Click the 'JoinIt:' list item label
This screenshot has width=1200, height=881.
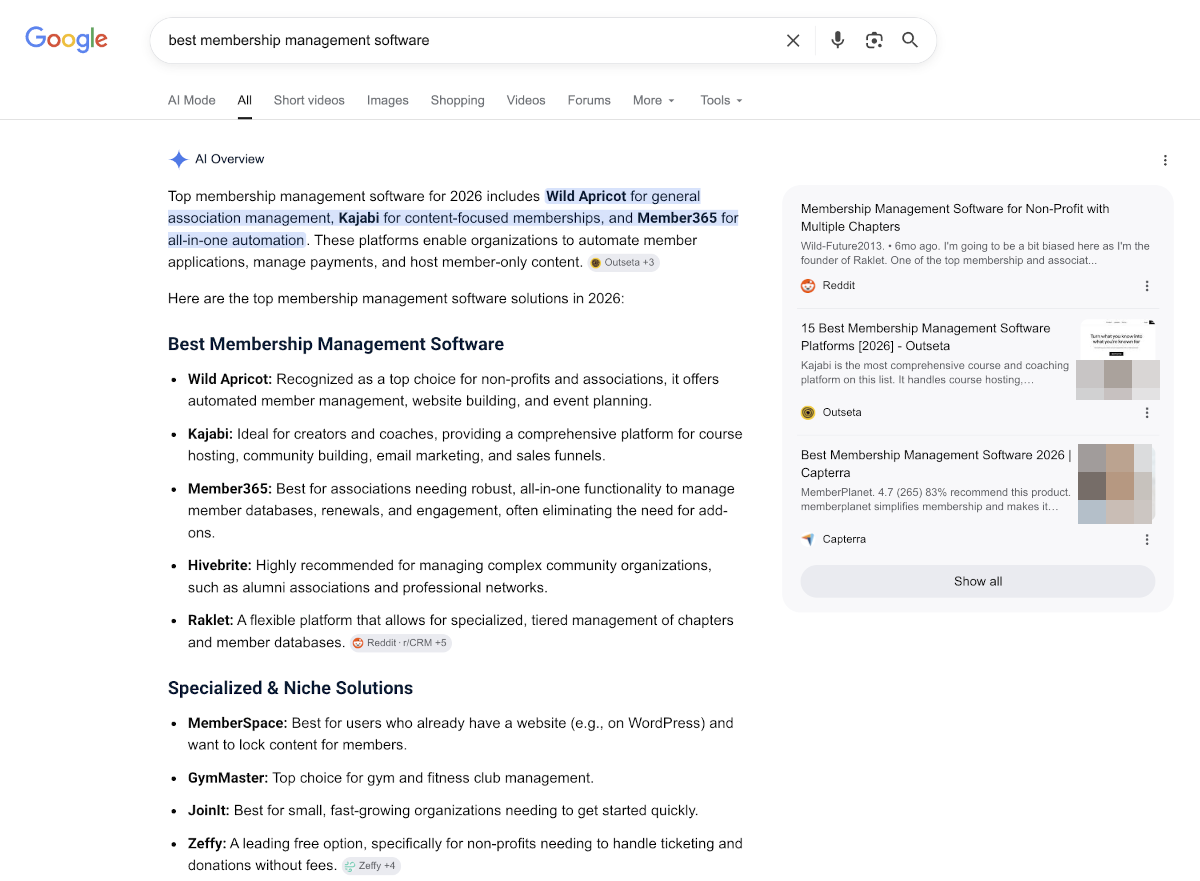pyautogui.click(x=209, y=811)
